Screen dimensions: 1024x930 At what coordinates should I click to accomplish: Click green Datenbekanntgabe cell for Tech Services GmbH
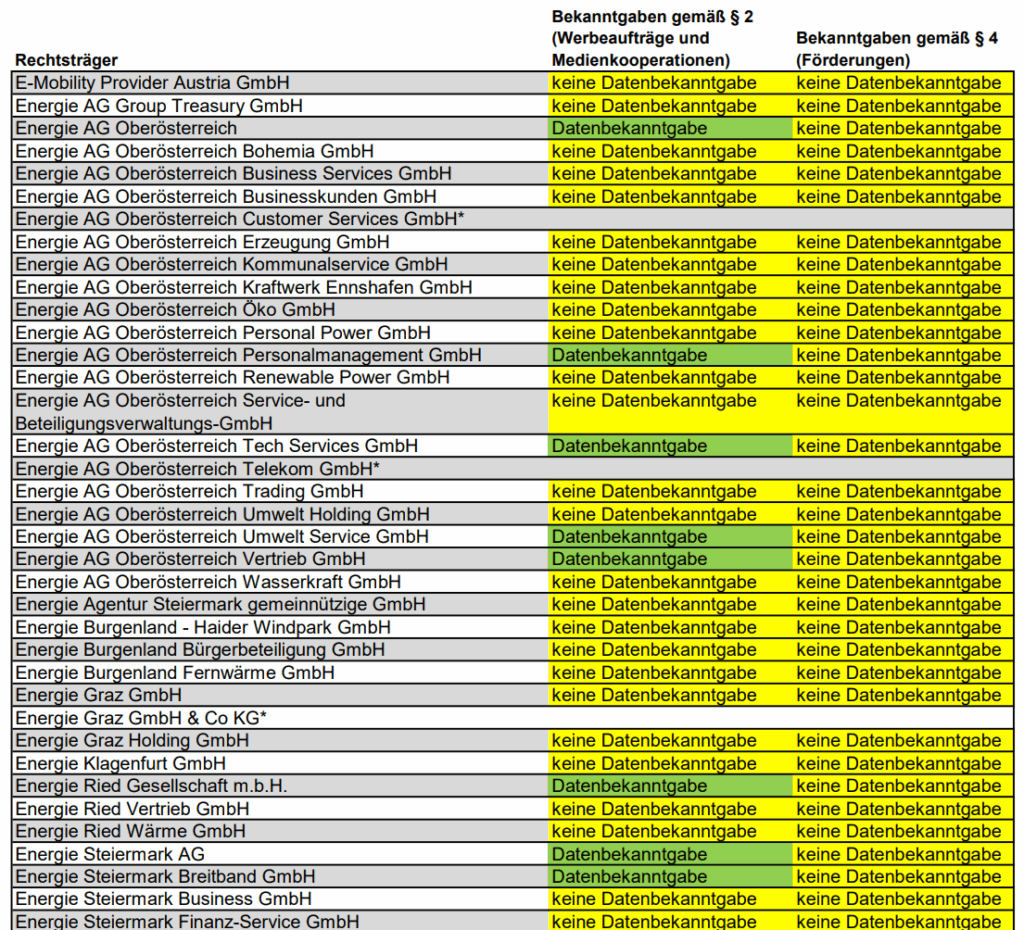point(670,446)
